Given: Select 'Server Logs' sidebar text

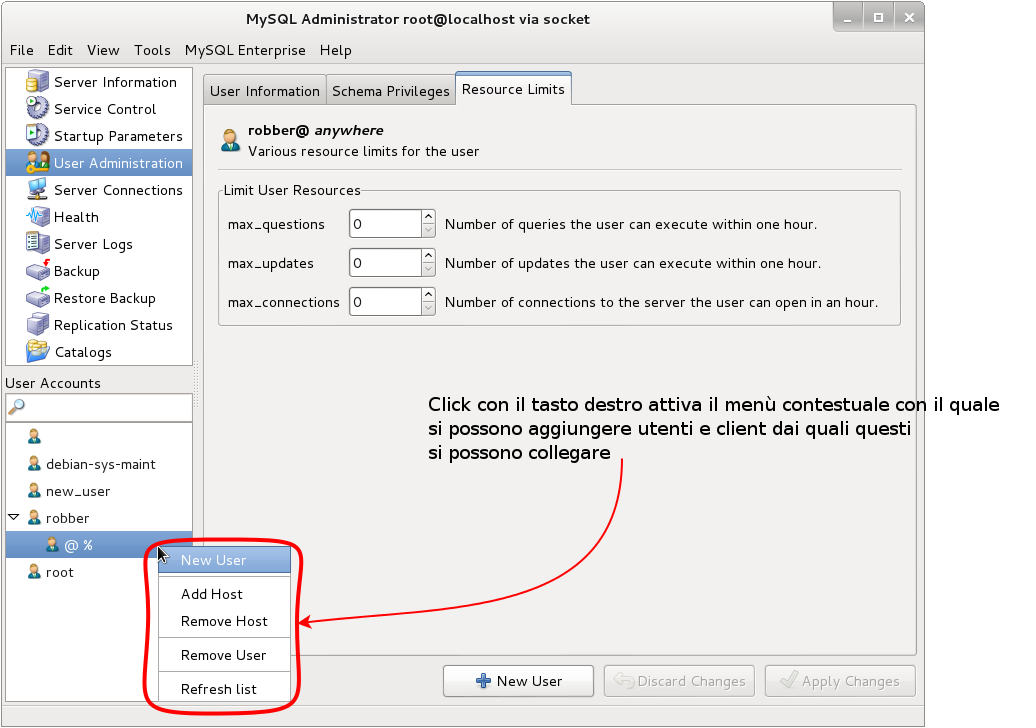Looking at the screenshot, I should (93, 244).
